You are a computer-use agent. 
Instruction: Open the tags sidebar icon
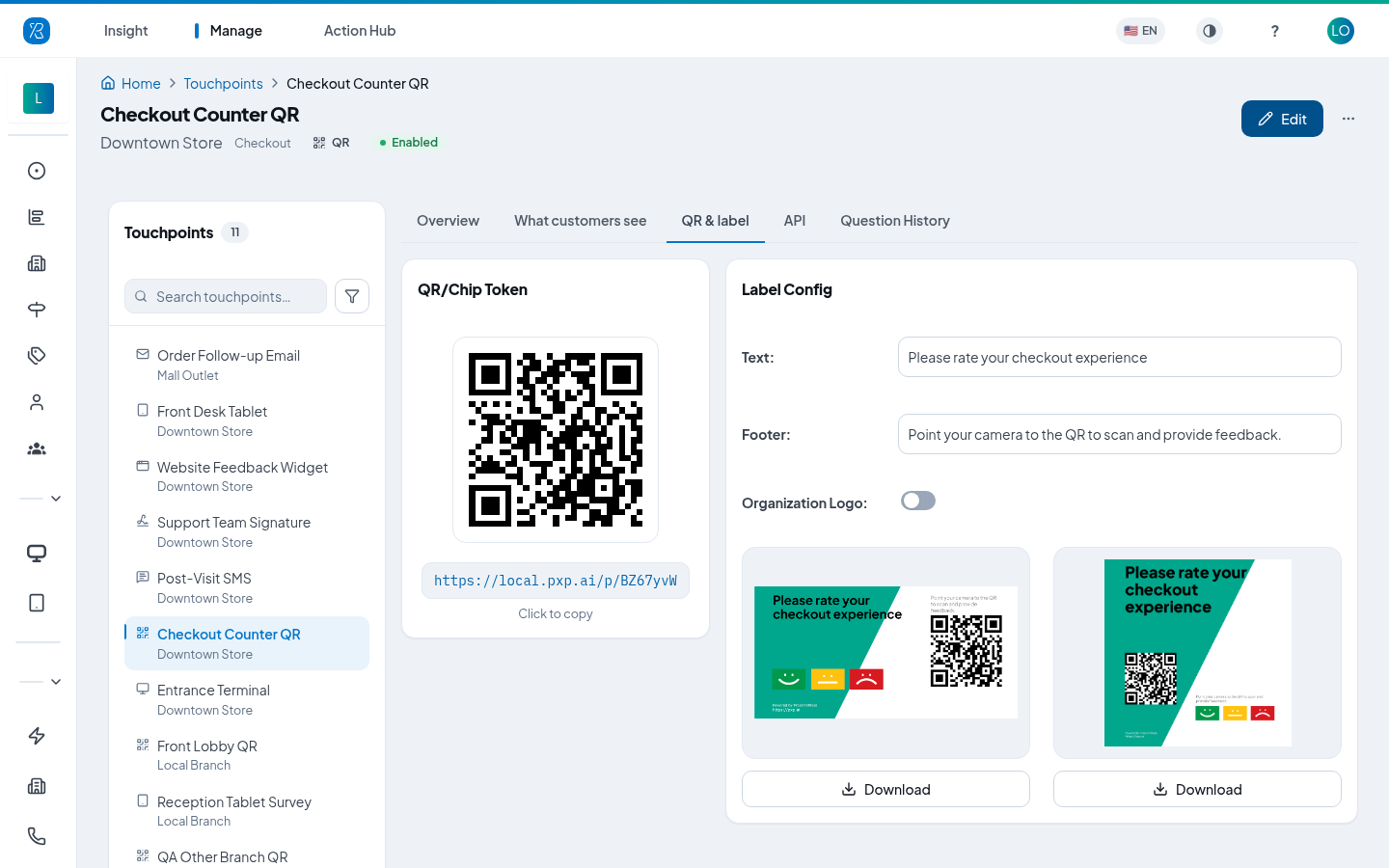click(x=37, y=356)
